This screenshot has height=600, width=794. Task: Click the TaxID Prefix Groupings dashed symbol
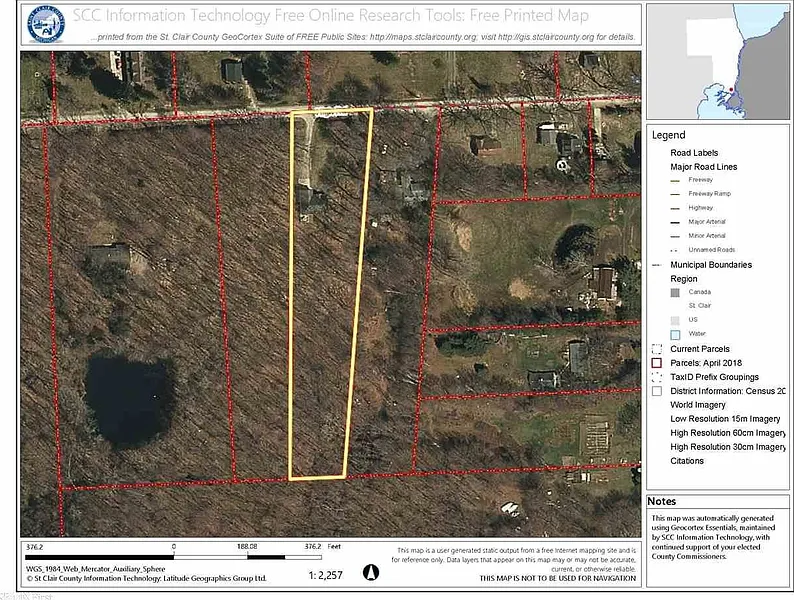pyautogui.click(x=657, y=377)
